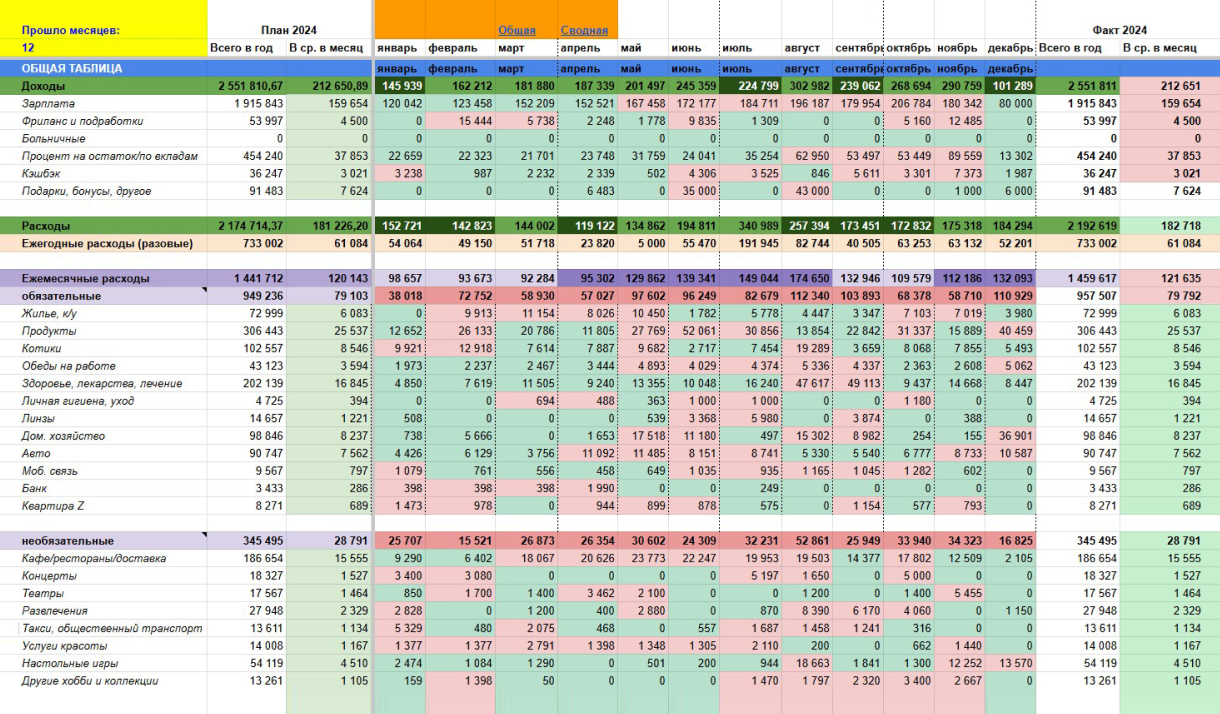1220x714 pixels.
Task: Click planned monthly expenses 181 226,20
Action: pos(340,226)
